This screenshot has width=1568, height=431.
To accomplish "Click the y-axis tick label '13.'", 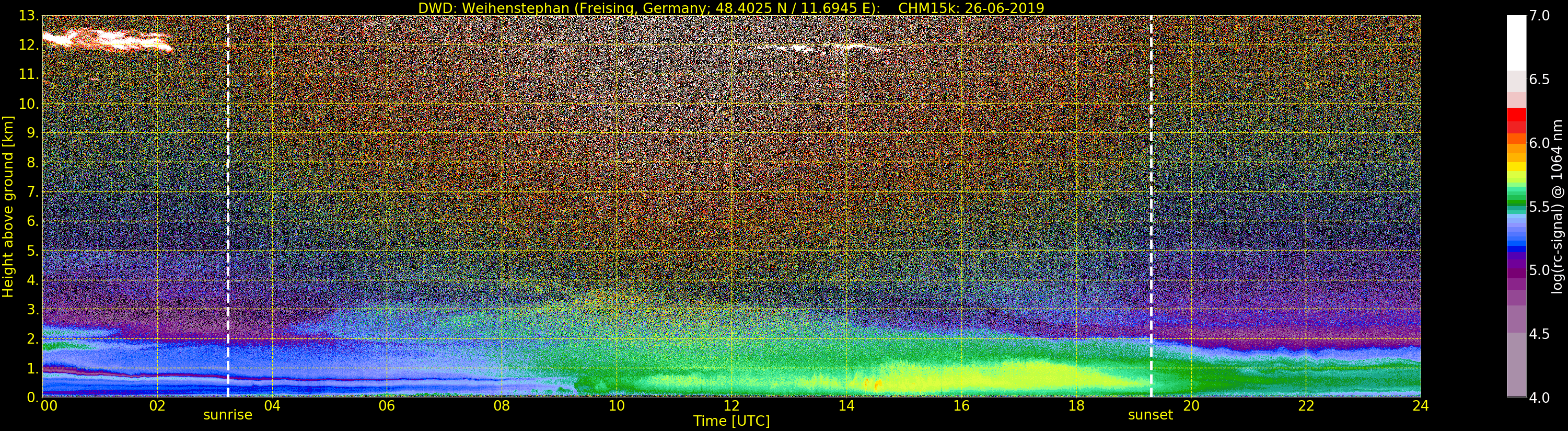I will click(29, 16).
